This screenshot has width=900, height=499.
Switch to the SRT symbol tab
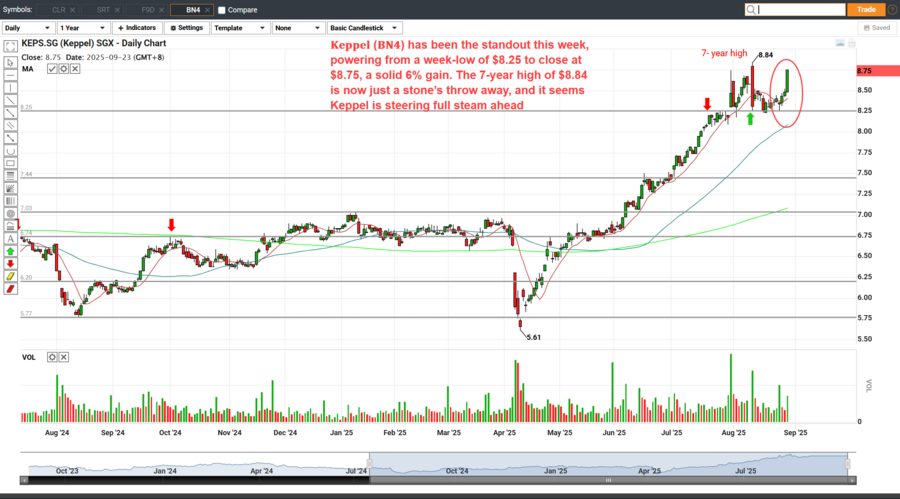point(103,10)
